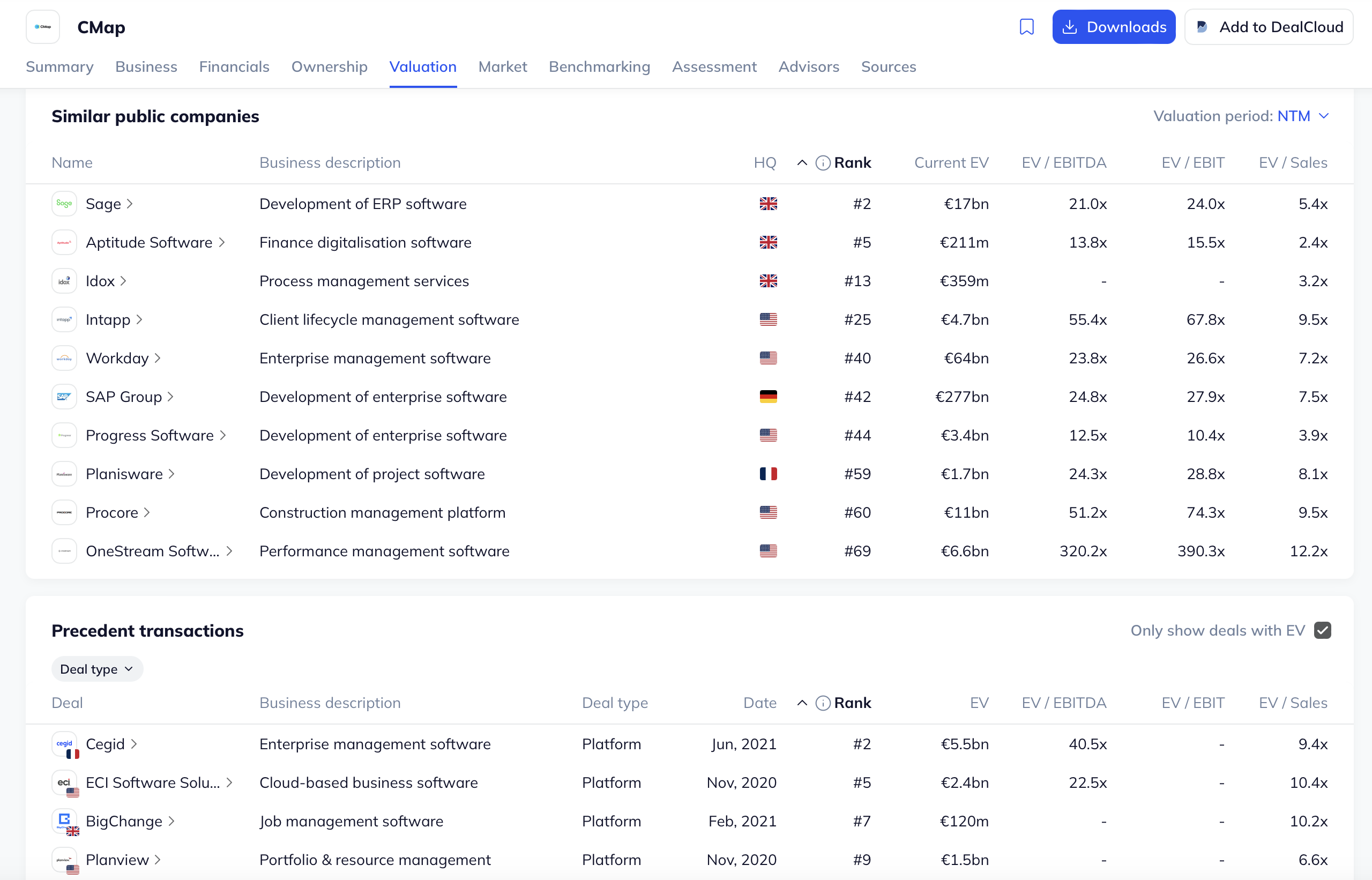
Task: Click Add to DealCloud button
Action: pos(1269,27)
